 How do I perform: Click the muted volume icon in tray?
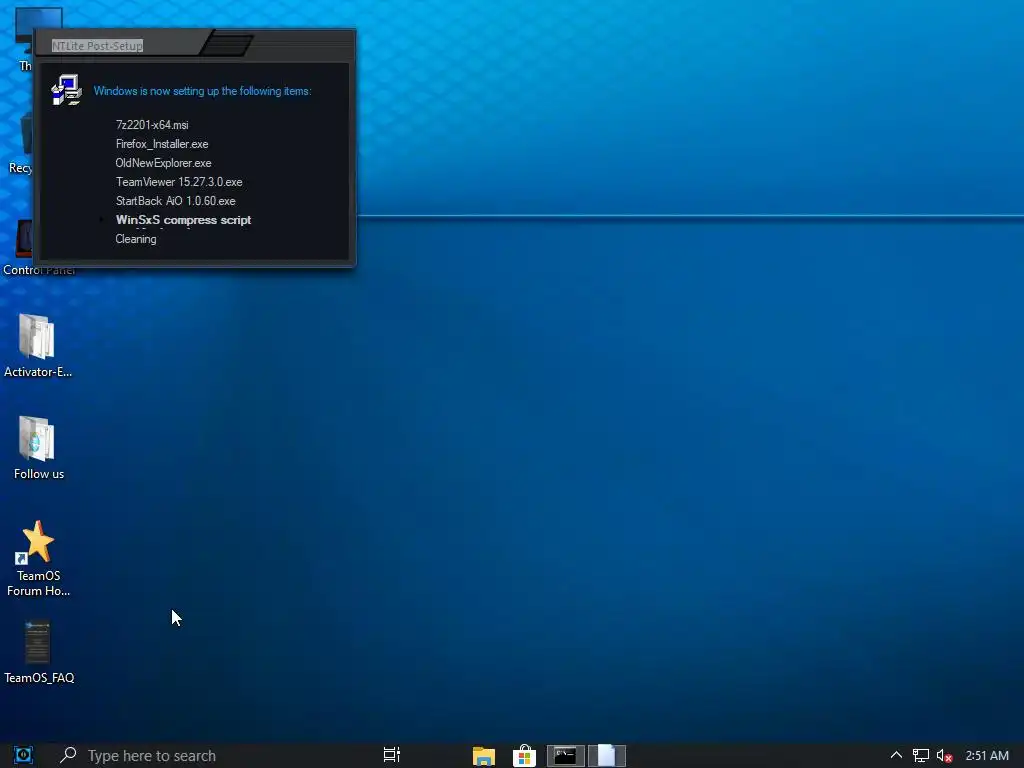pos(944,756)
